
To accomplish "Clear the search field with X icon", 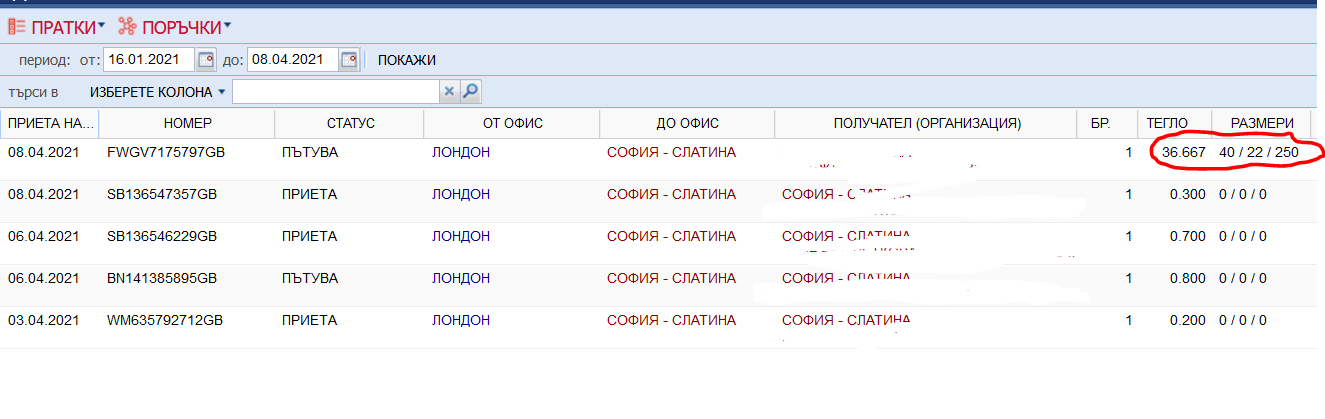I will (x=450, y=92).
